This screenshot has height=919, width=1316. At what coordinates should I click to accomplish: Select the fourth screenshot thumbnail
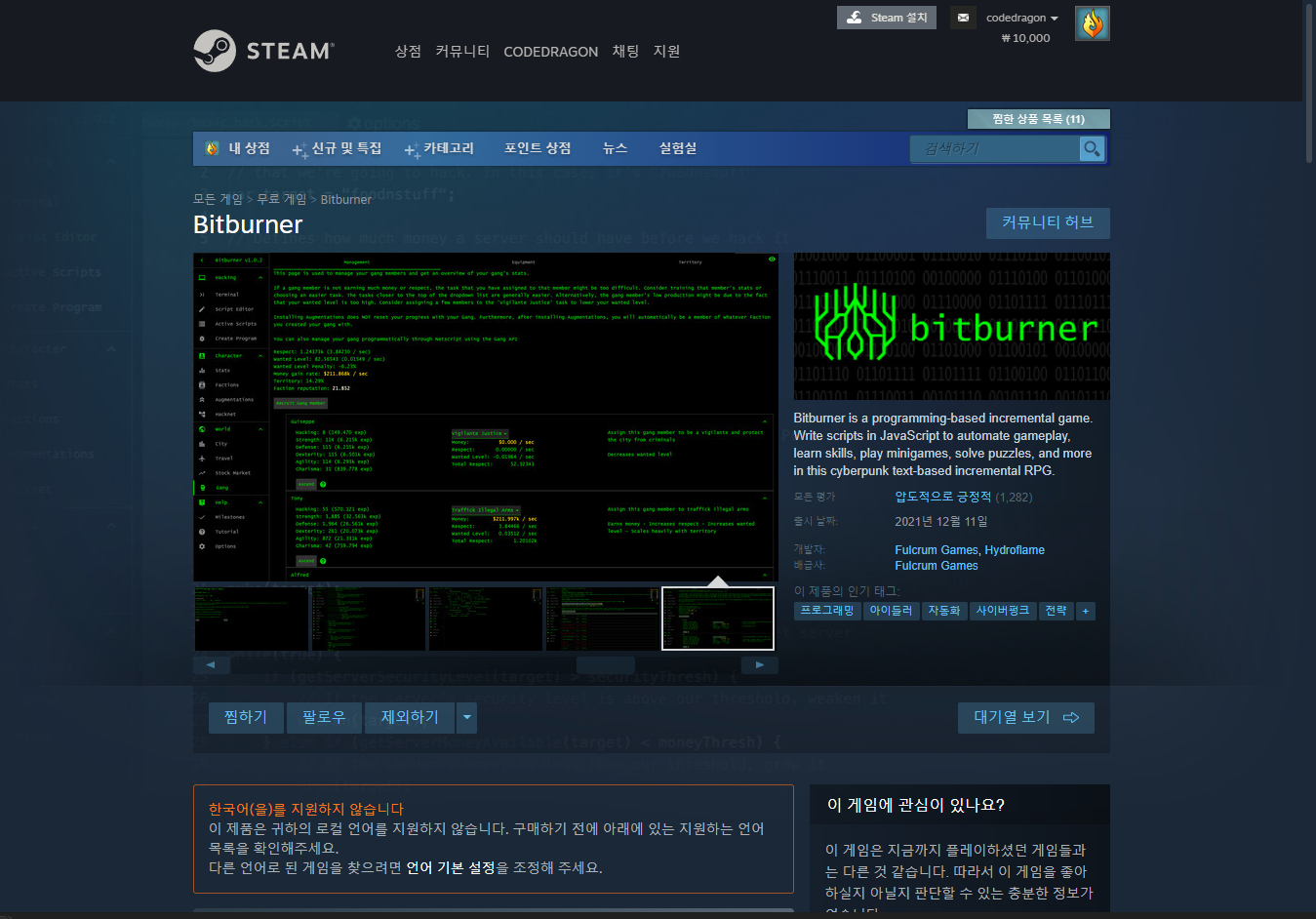pos(603,619)
